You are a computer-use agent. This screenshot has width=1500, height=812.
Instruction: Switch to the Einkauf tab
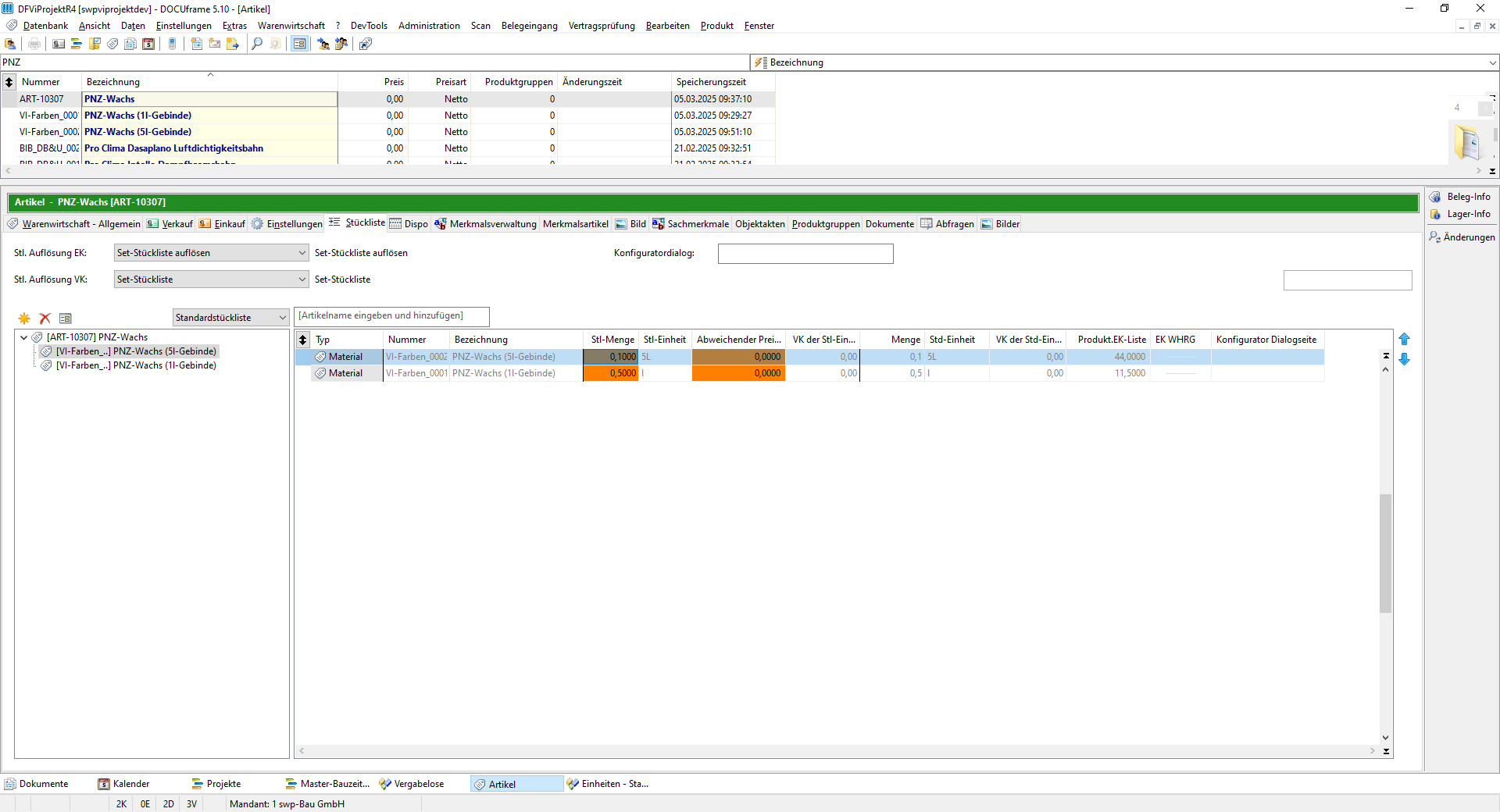coord(222,224)
